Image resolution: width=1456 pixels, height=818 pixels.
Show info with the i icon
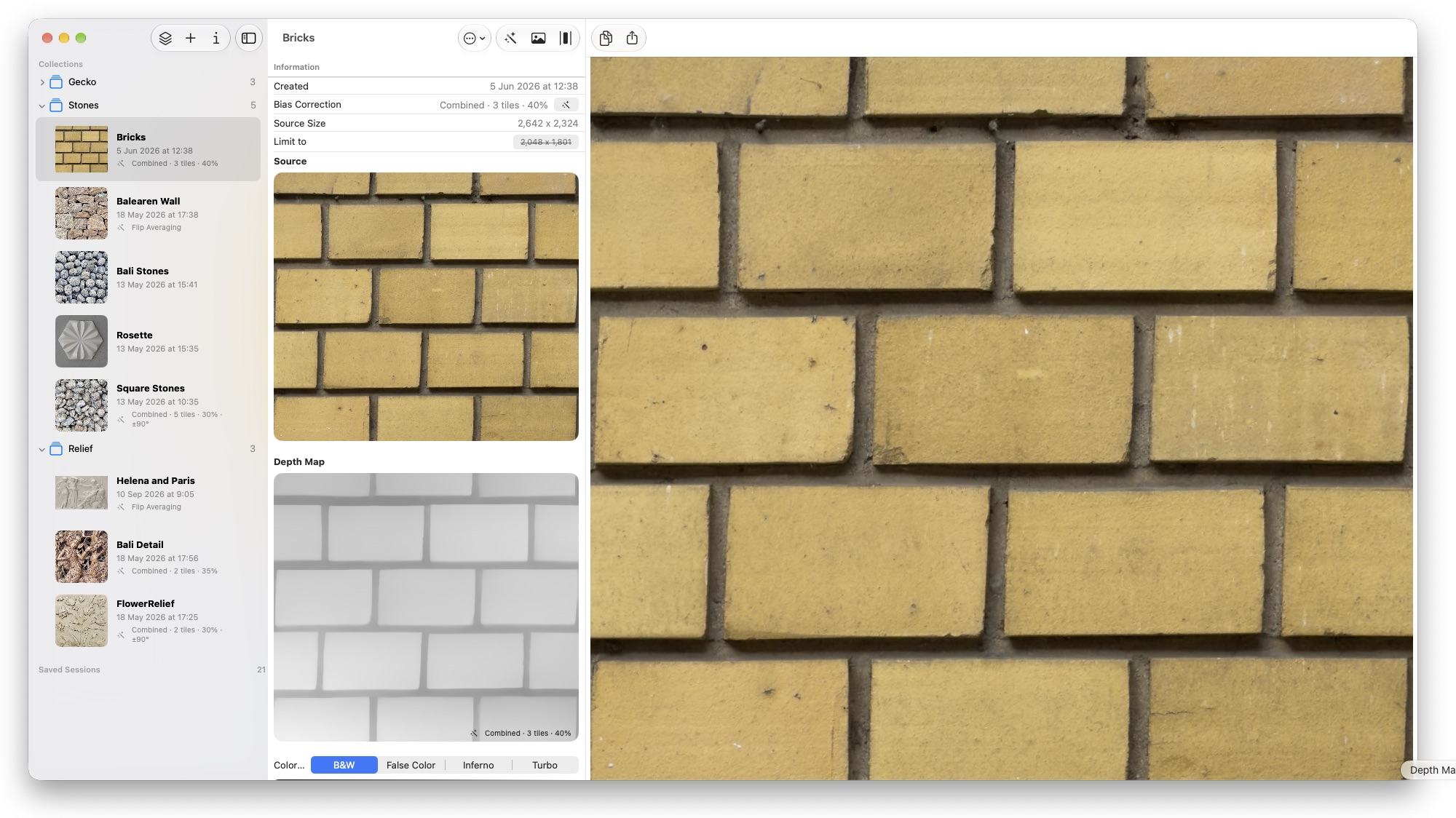pyautogui.click(x=216, y=38)
